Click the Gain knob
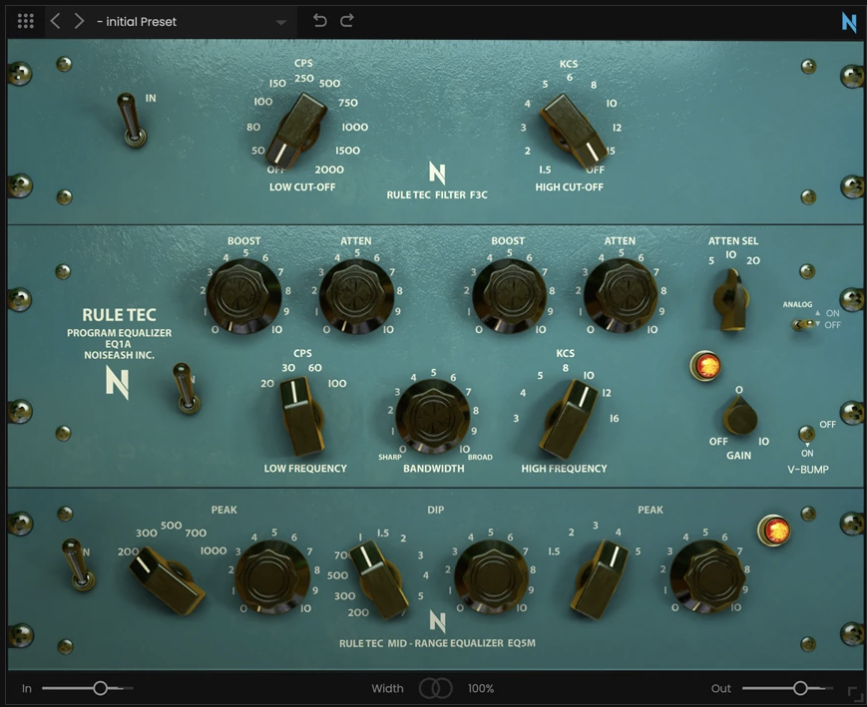 (740, 416)
